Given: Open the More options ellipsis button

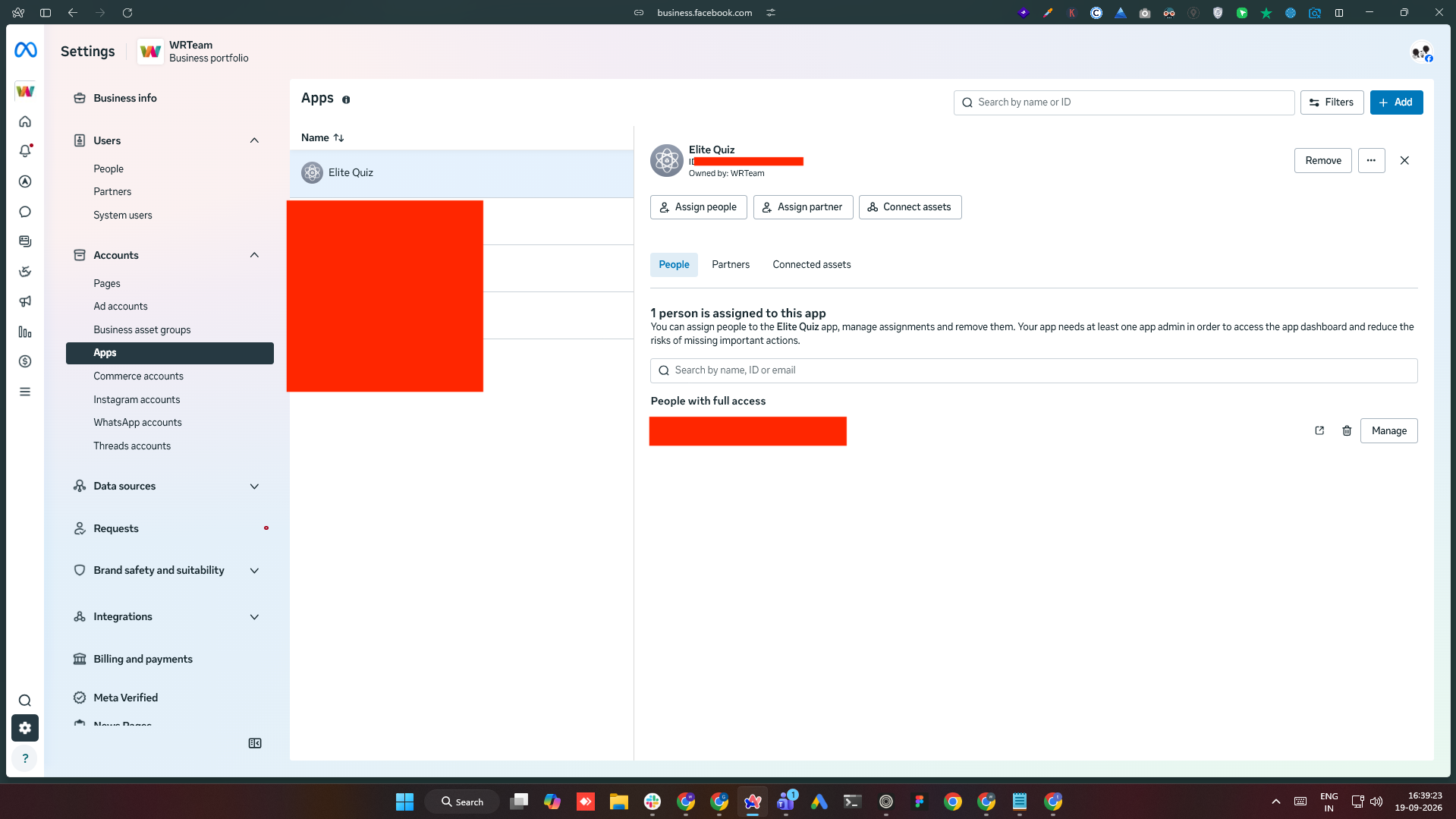Looking at the screenshot, I should click(1371, 160).
